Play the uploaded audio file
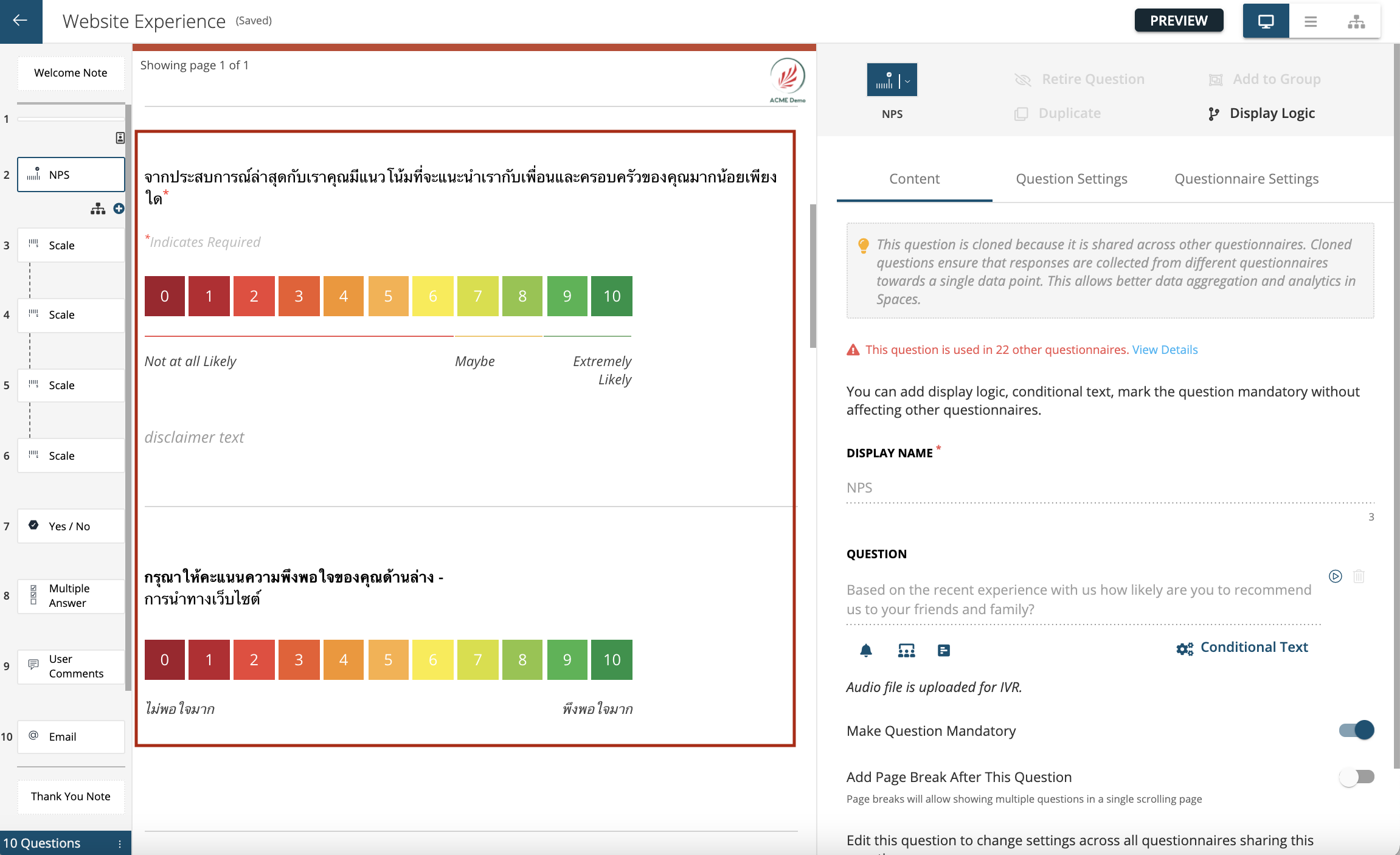The height and width of the screenshot is (855, 1400). 1336,576
